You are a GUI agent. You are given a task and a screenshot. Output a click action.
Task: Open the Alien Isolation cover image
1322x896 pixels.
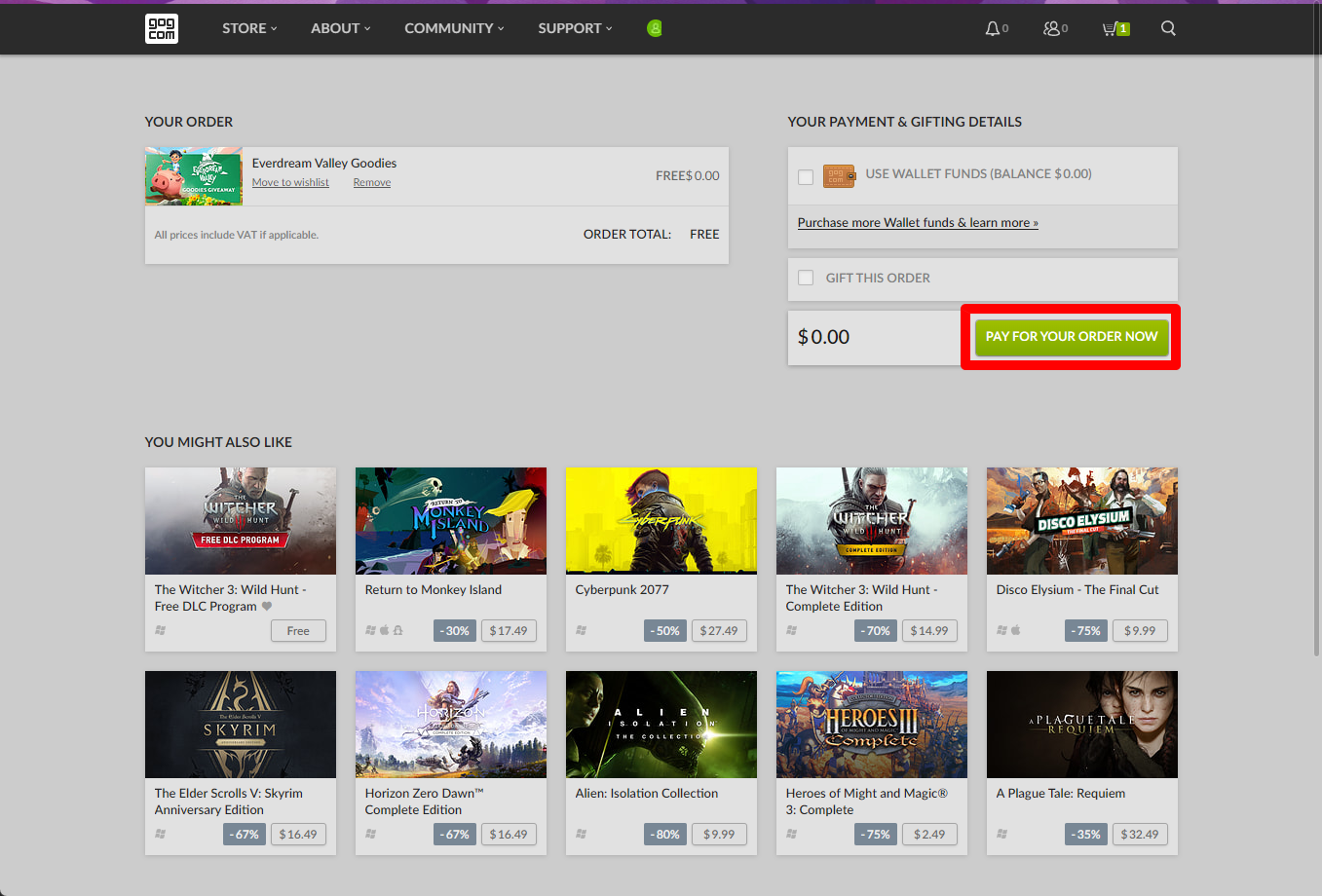tap(661, 725)
